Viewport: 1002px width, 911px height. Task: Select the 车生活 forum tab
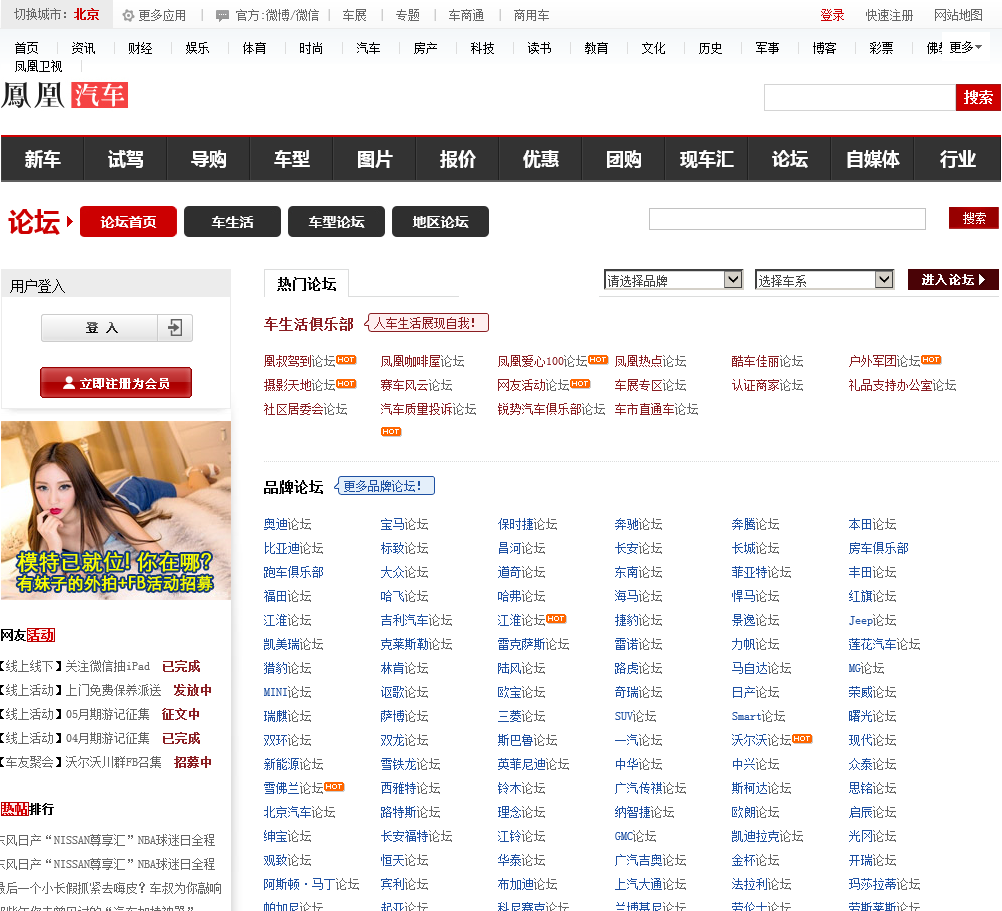tap(233, 222)
